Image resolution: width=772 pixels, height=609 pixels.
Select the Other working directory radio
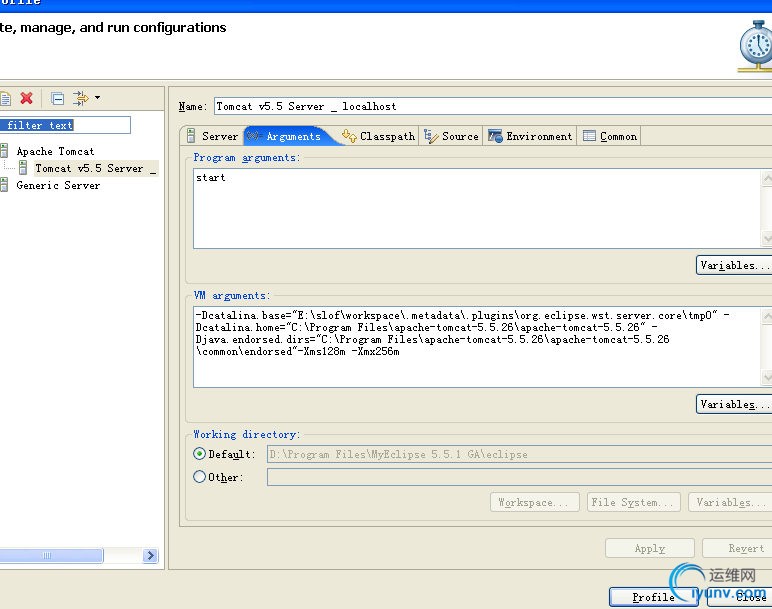click(x=199, y=477)
